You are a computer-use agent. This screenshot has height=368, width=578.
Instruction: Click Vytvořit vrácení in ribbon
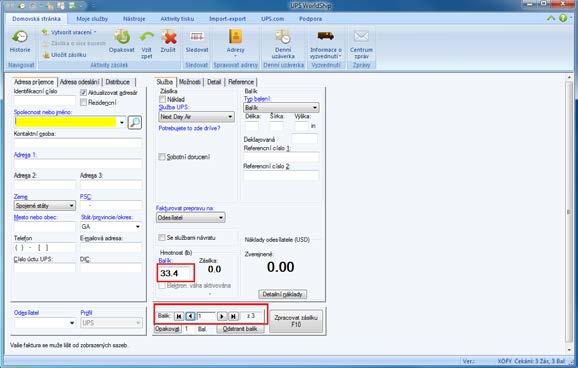click(69, 32)
